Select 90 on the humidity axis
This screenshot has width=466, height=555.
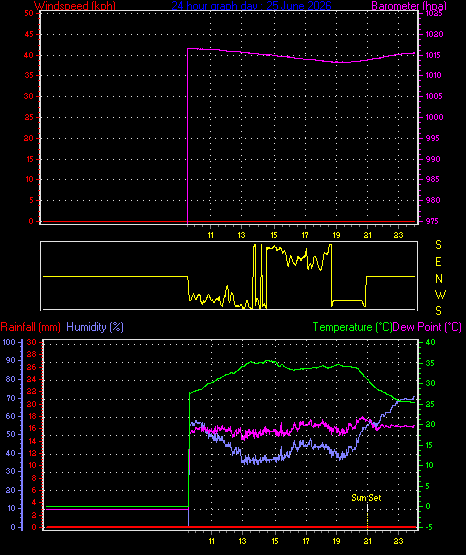point(11,360)
